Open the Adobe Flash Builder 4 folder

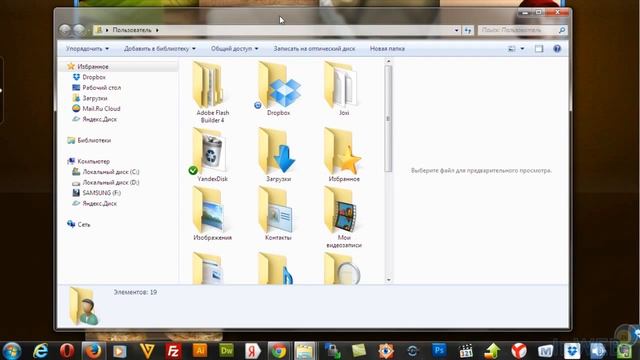(x=212, y=92)
